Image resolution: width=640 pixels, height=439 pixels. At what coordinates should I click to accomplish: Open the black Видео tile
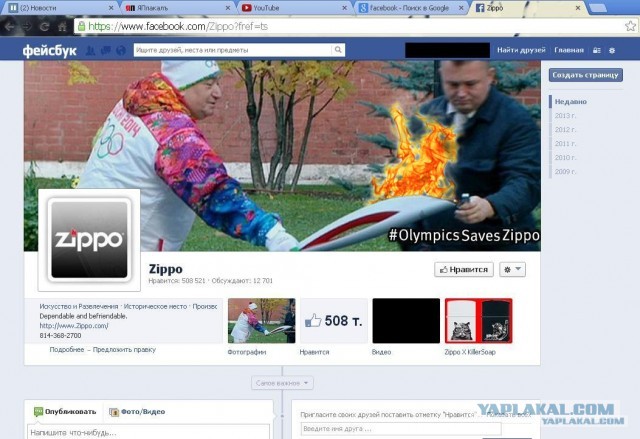point(406,321)
